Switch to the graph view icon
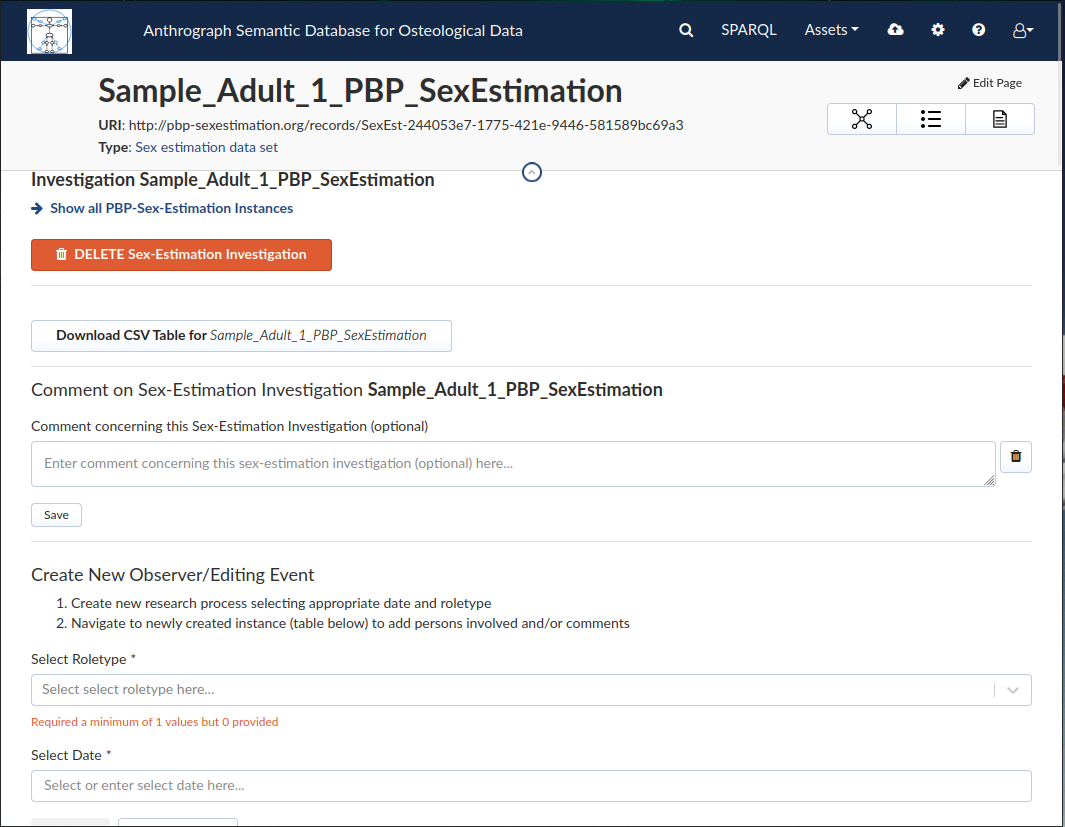The image size is (1065, 827). tap(861, 120)
